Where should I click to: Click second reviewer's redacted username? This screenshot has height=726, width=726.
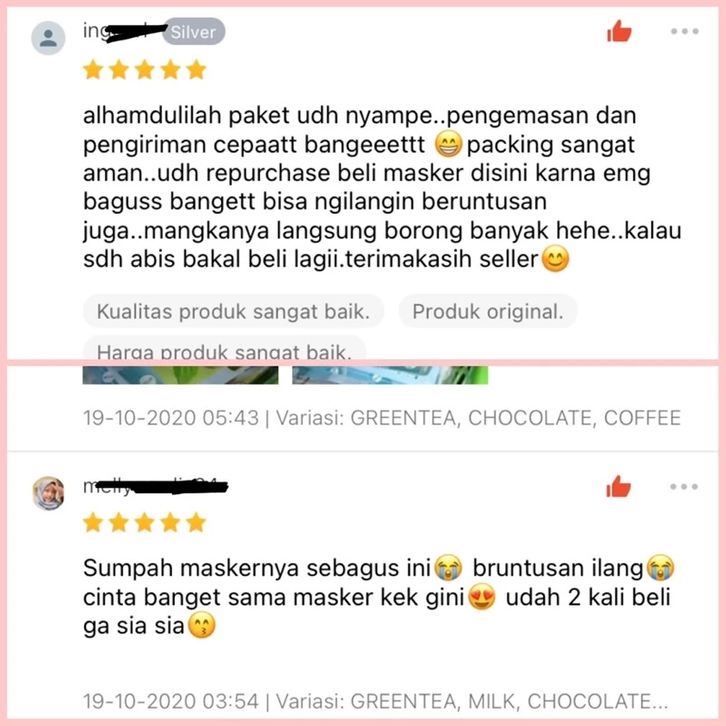click(x=155, y=487)
